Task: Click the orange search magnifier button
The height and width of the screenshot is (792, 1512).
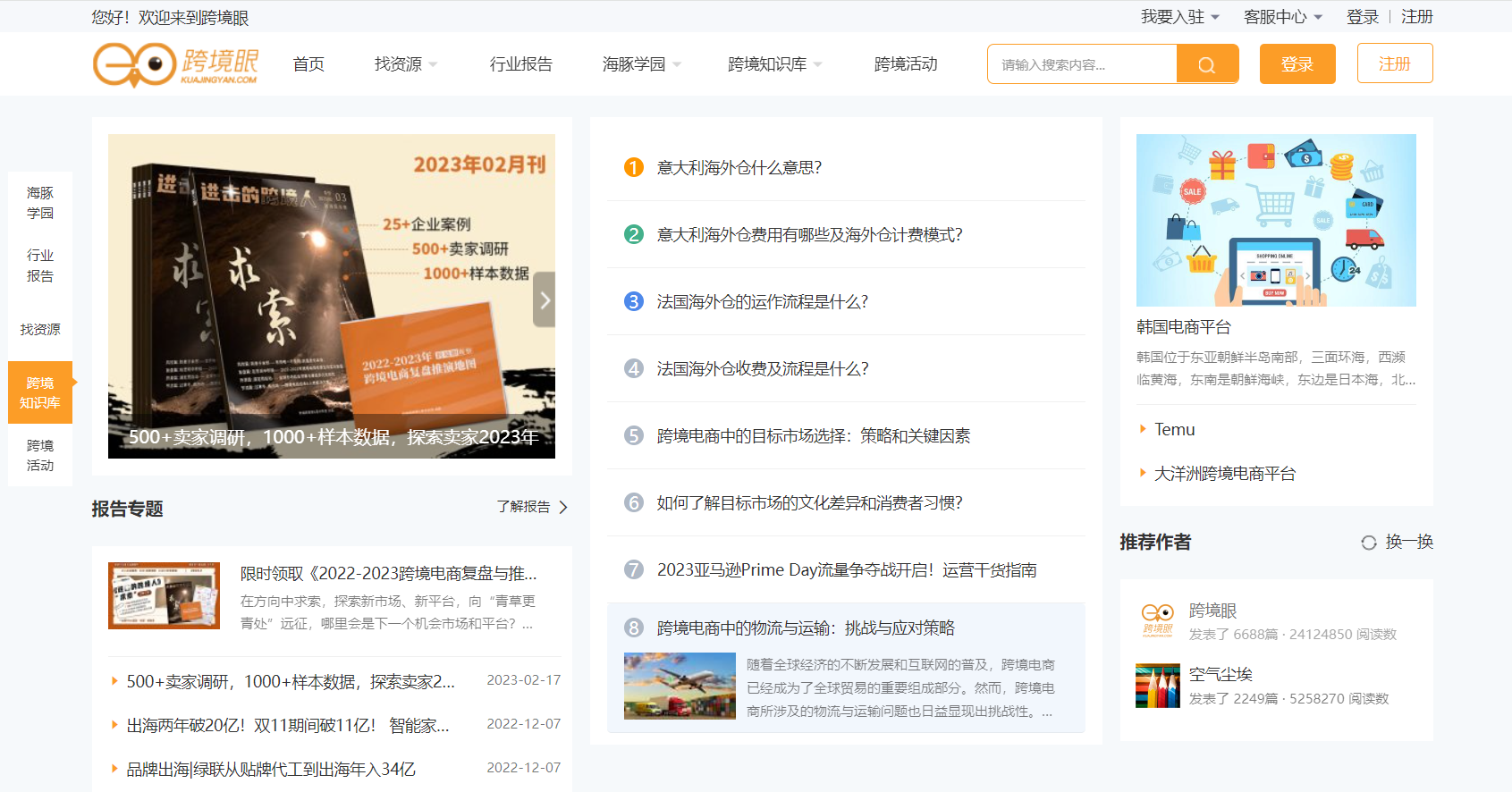Action: pyautogui.click(x=1207, y=64)
